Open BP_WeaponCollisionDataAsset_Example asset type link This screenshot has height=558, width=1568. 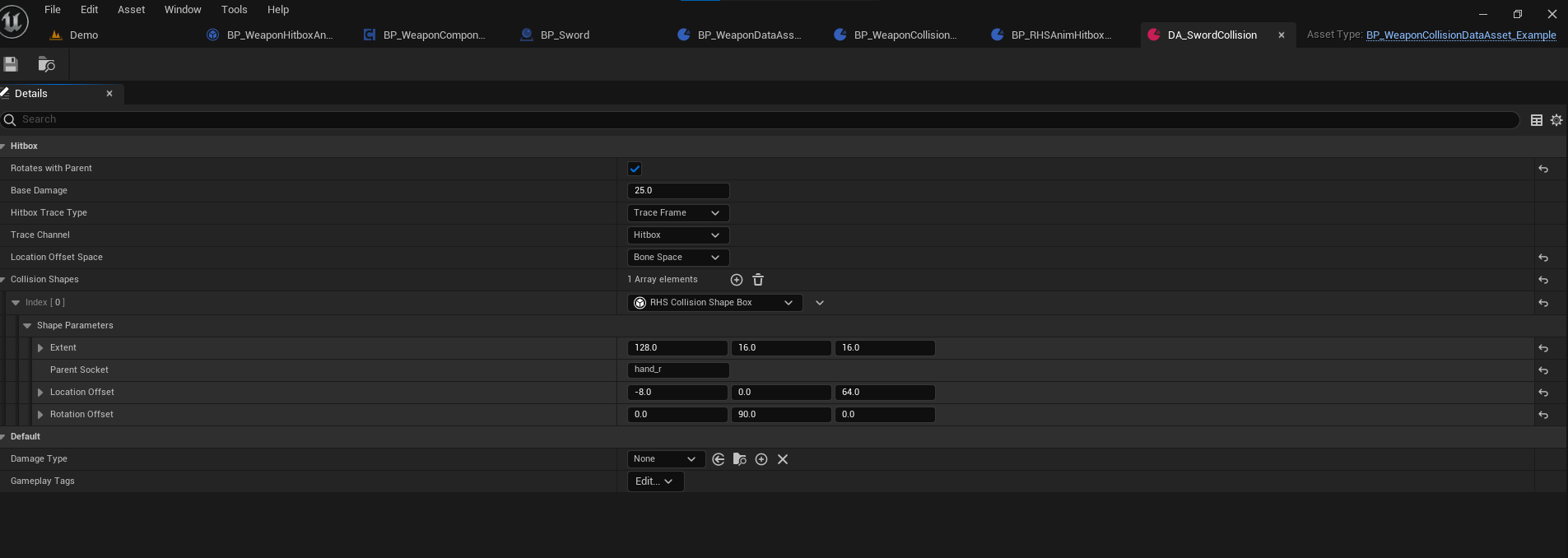(x=1461, y=35)
